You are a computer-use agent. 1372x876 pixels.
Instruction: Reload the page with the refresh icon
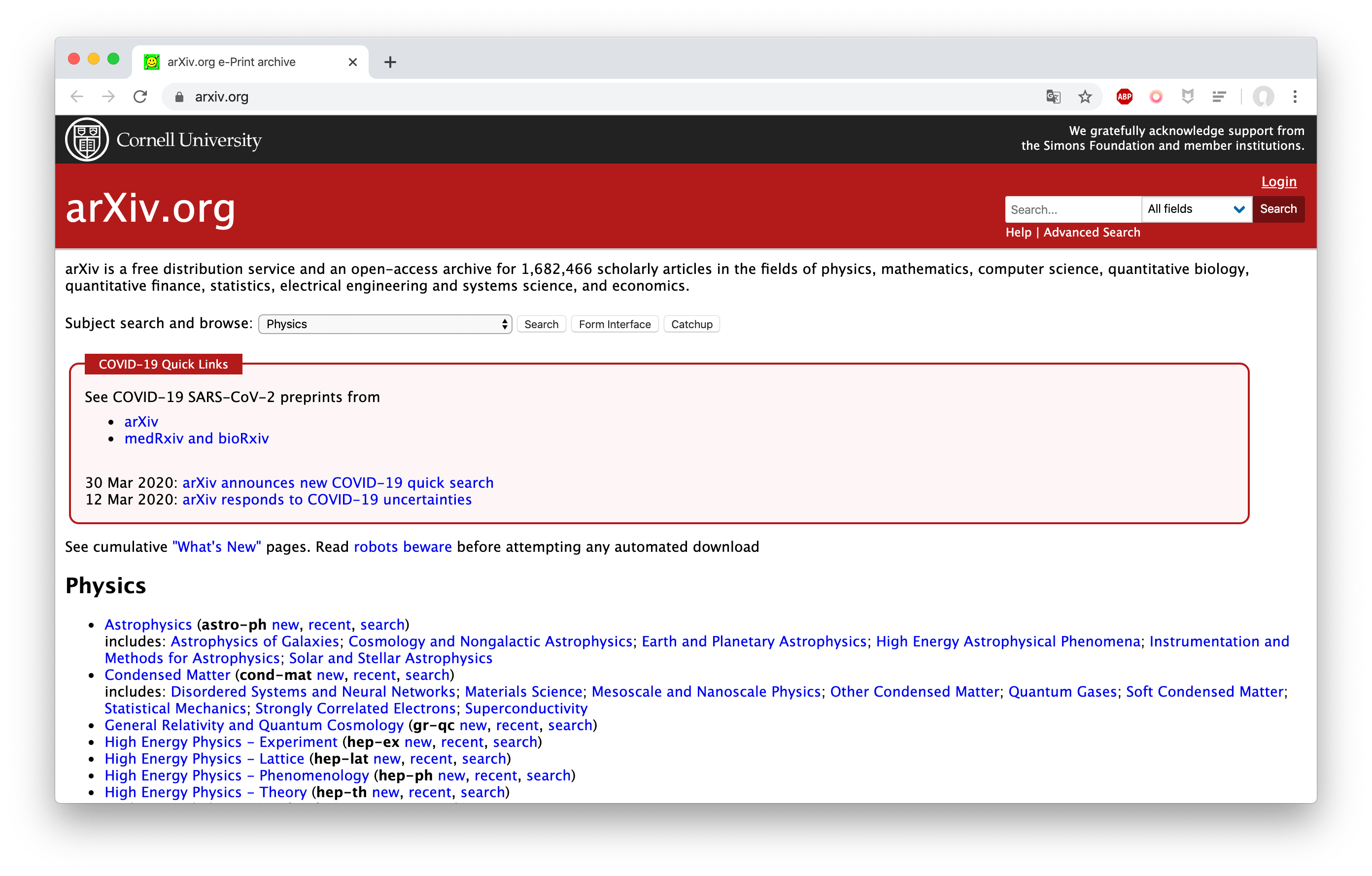(140, 96)
